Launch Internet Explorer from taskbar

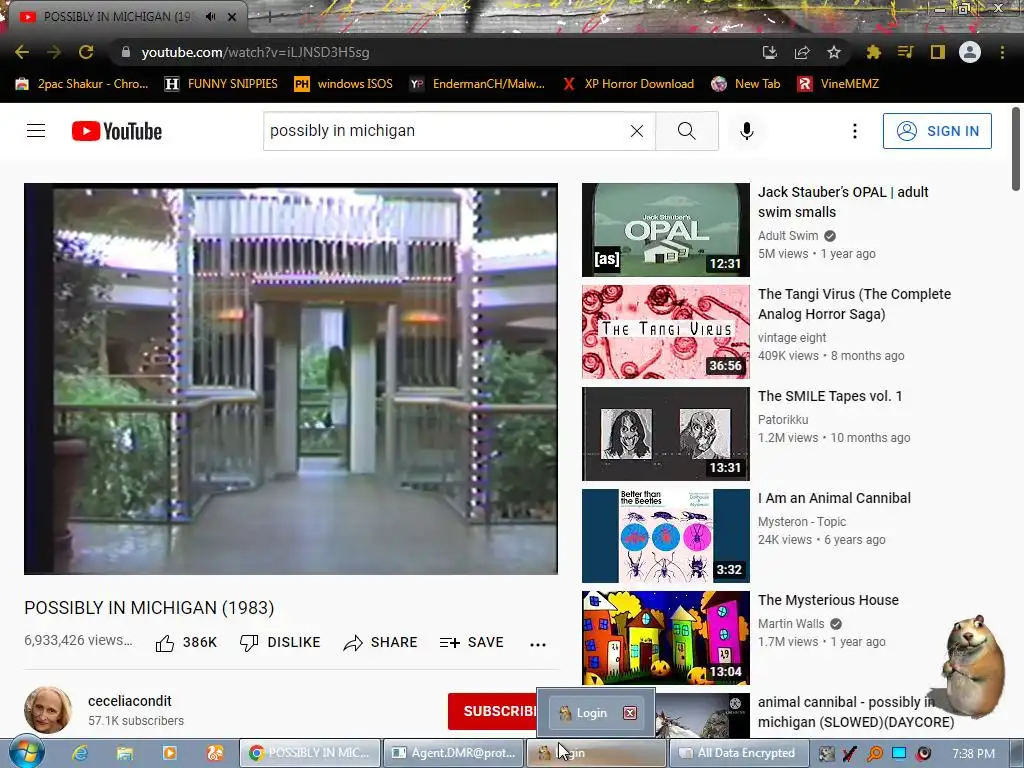80,753
